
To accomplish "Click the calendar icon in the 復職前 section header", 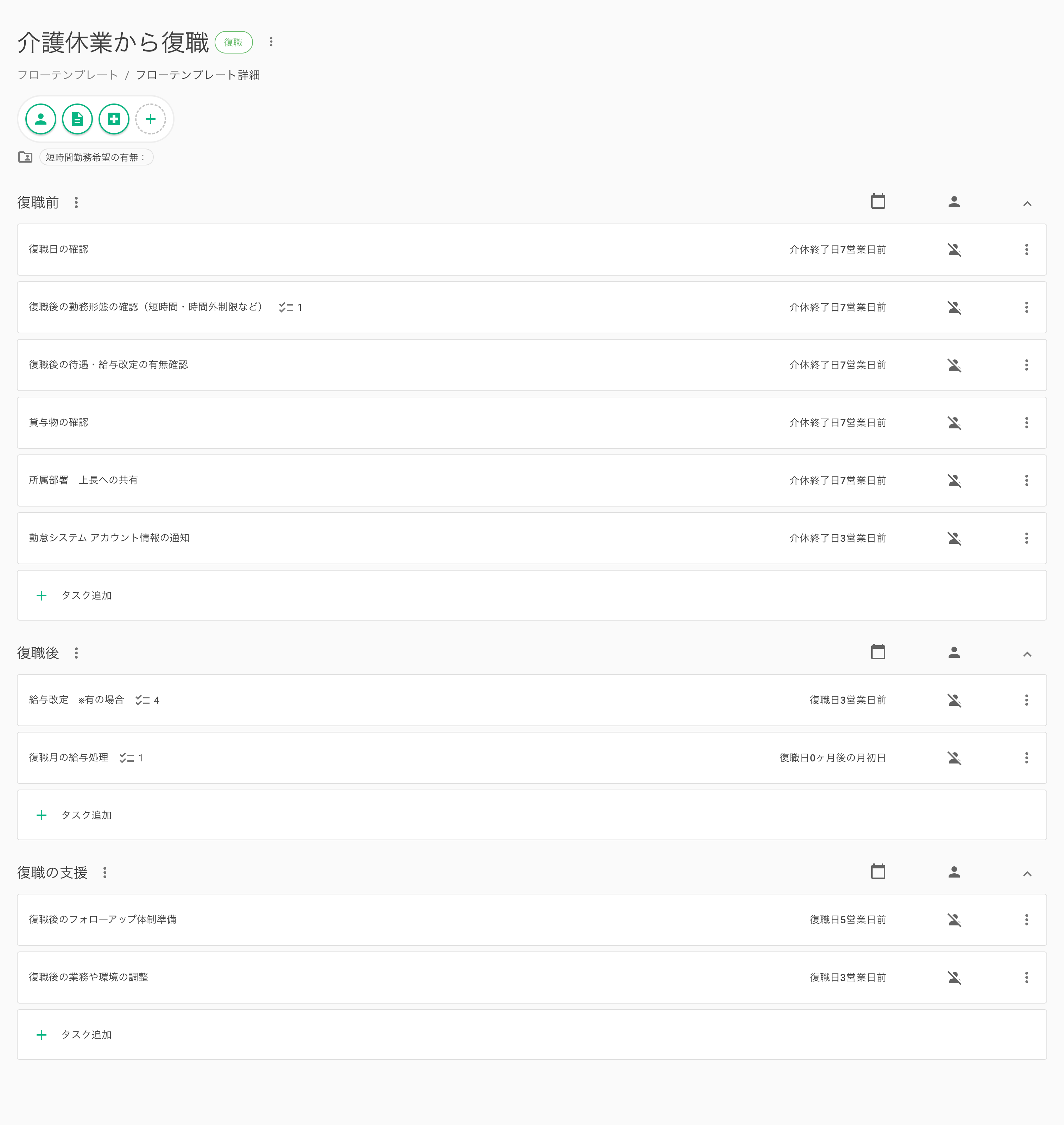I will pyautogui.click(x=878, y=201).
